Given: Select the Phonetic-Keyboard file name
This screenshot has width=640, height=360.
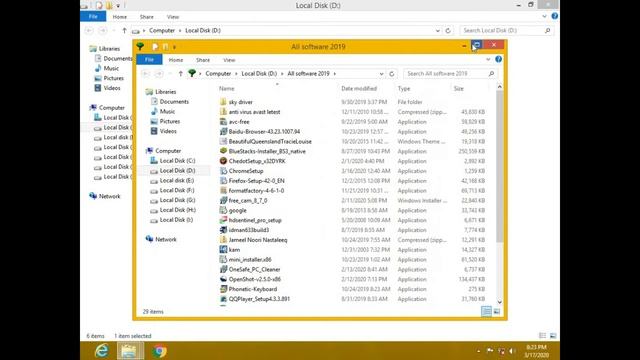Looking at the screenshot, I should click(x=253, y=289).
